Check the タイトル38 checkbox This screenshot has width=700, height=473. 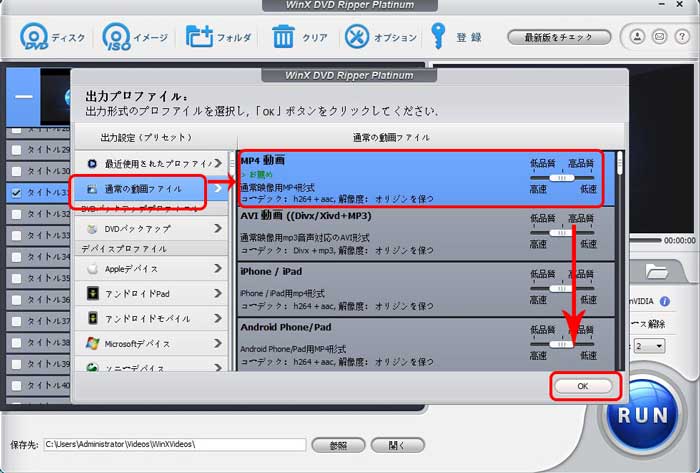point(17,342)
